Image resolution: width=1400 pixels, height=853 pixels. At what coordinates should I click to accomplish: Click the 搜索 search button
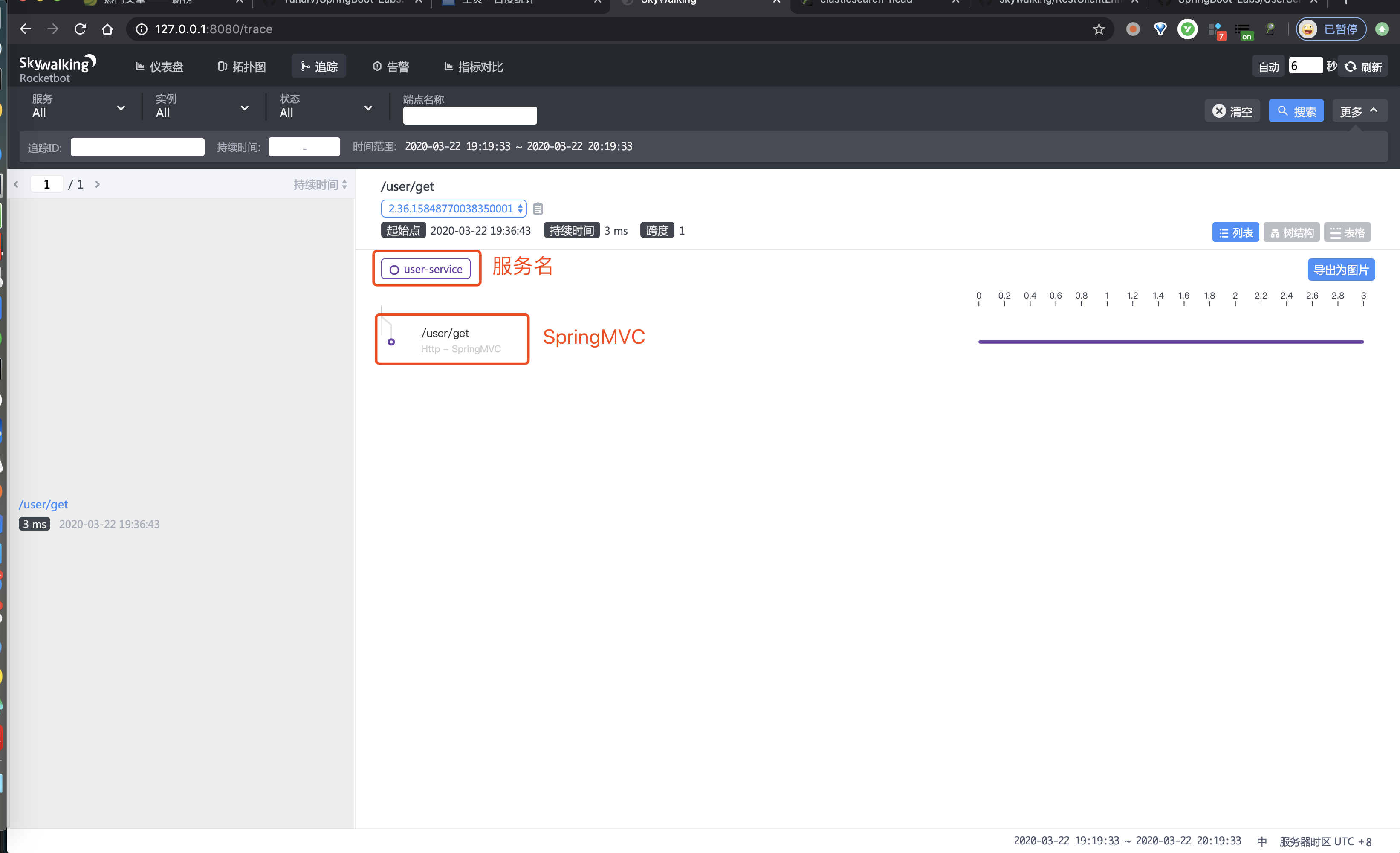1296,111
